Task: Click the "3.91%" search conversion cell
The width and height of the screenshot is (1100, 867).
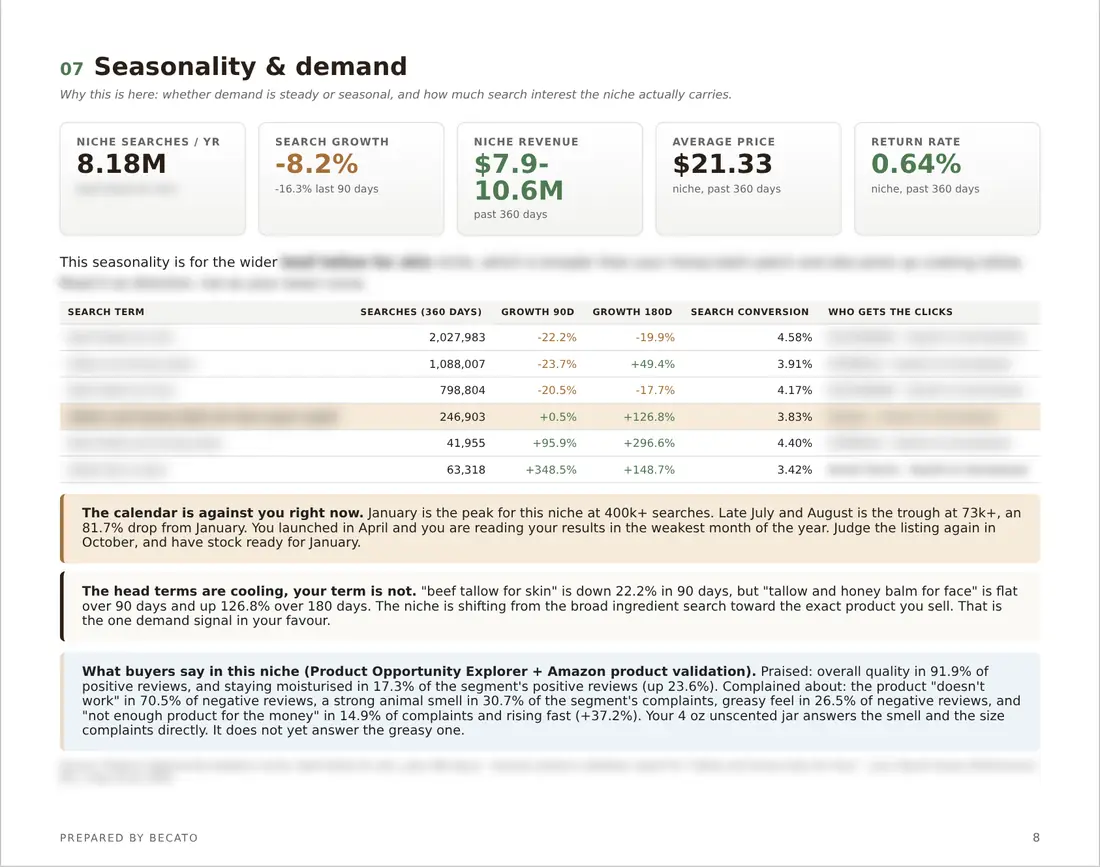Action: [x=794, y=364]
